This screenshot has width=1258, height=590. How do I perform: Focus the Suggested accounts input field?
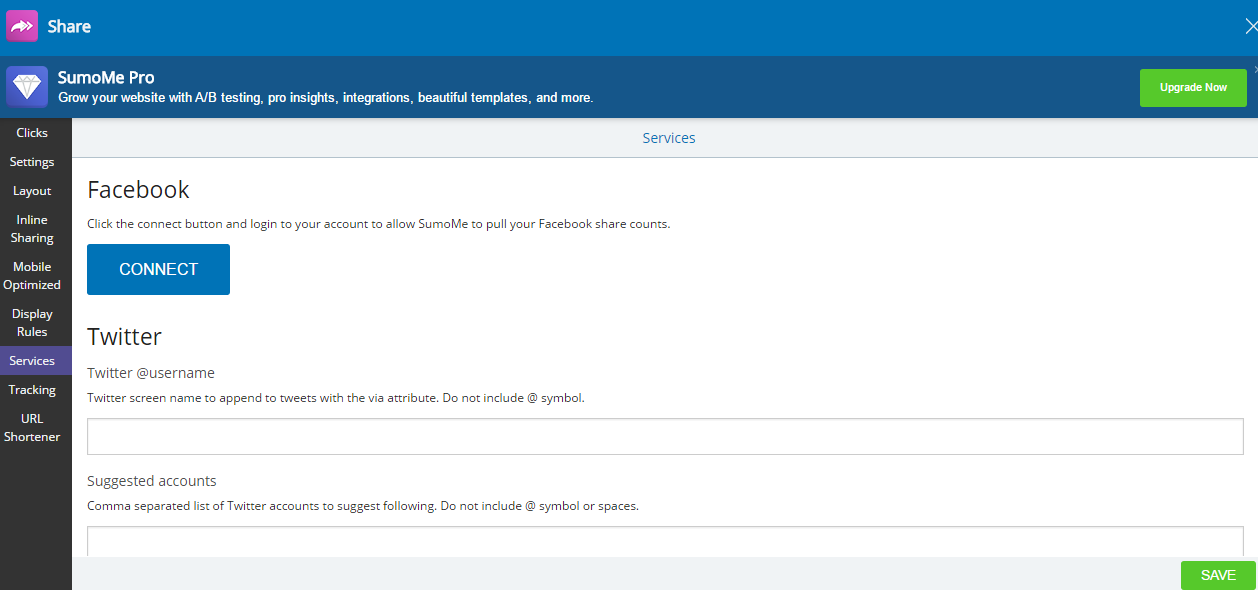pyautogui.click(x=665, y=542)
